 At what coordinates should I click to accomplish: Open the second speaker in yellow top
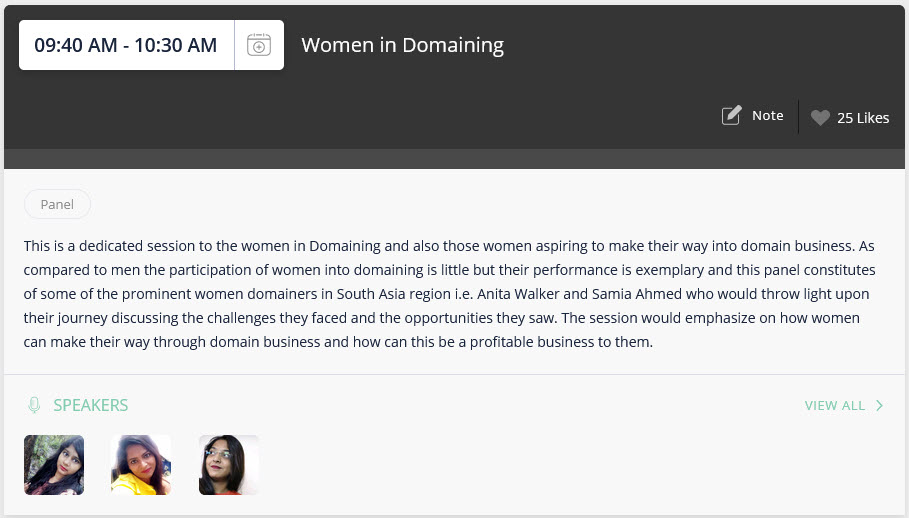pyautogui.click(x=141, y=465)
